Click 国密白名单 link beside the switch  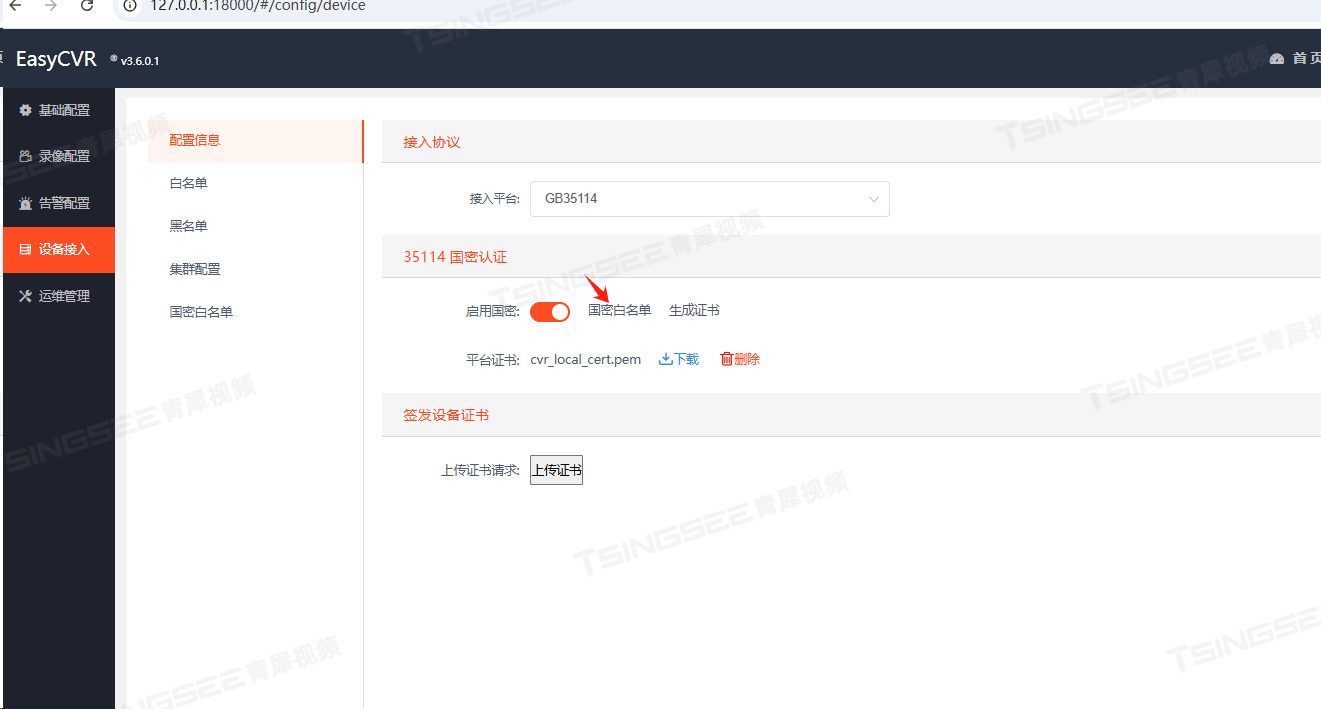[619, 311]
